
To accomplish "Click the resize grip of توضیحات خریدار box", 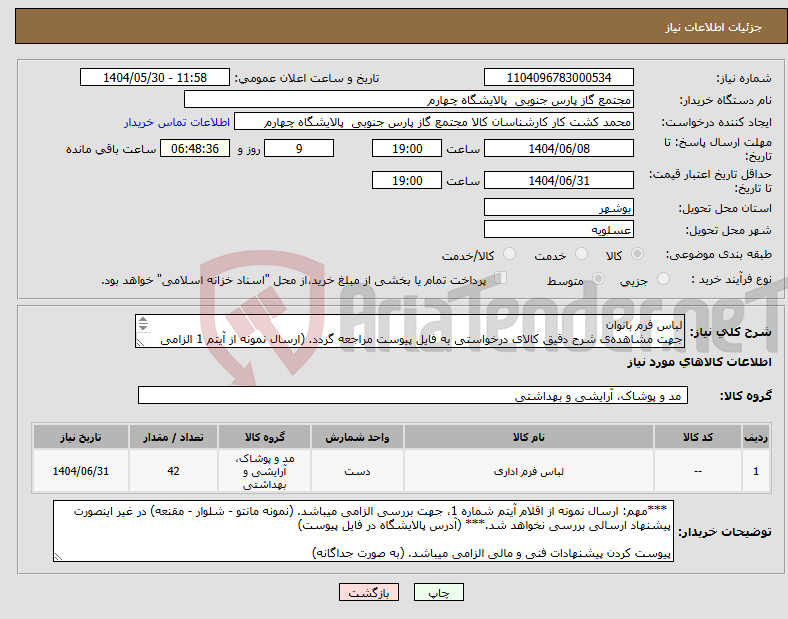I will coord(58,557).
